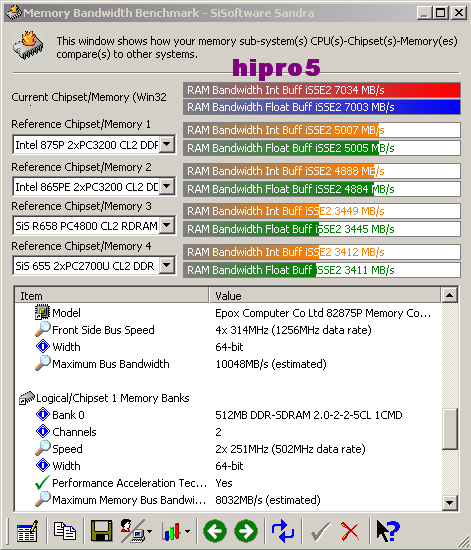Viewport: 471px width, 550px height.
Task: Go forward with green right arrow
Action: tap(246, 531)
